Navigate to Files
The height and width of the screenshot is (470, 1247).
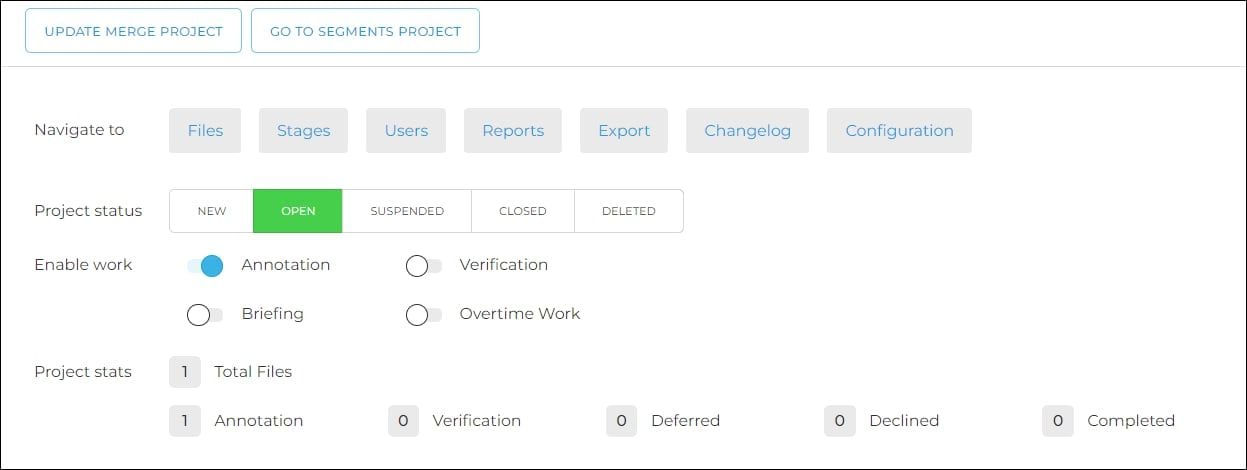(x=205, y=131)
